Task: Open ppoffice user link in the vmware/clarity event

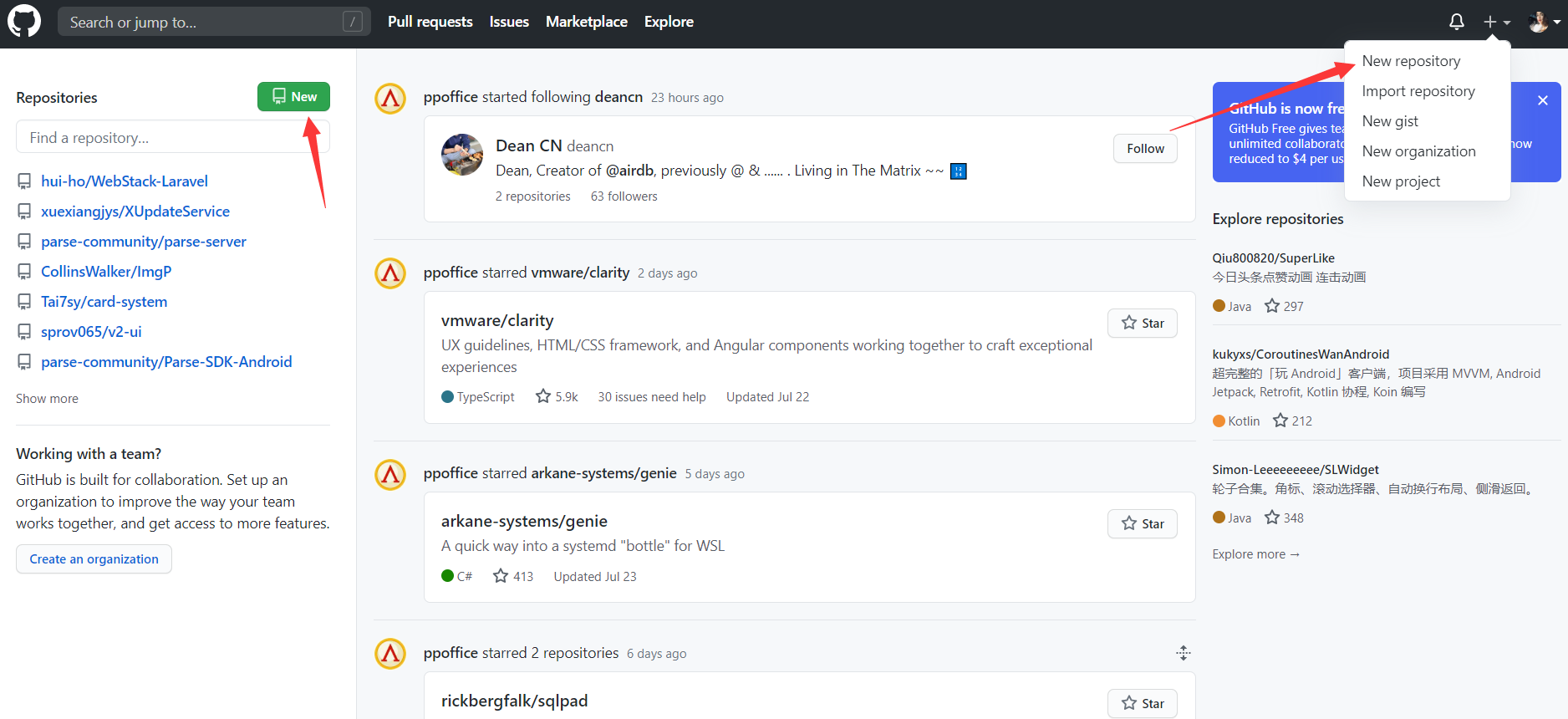Action: point(451,273)
